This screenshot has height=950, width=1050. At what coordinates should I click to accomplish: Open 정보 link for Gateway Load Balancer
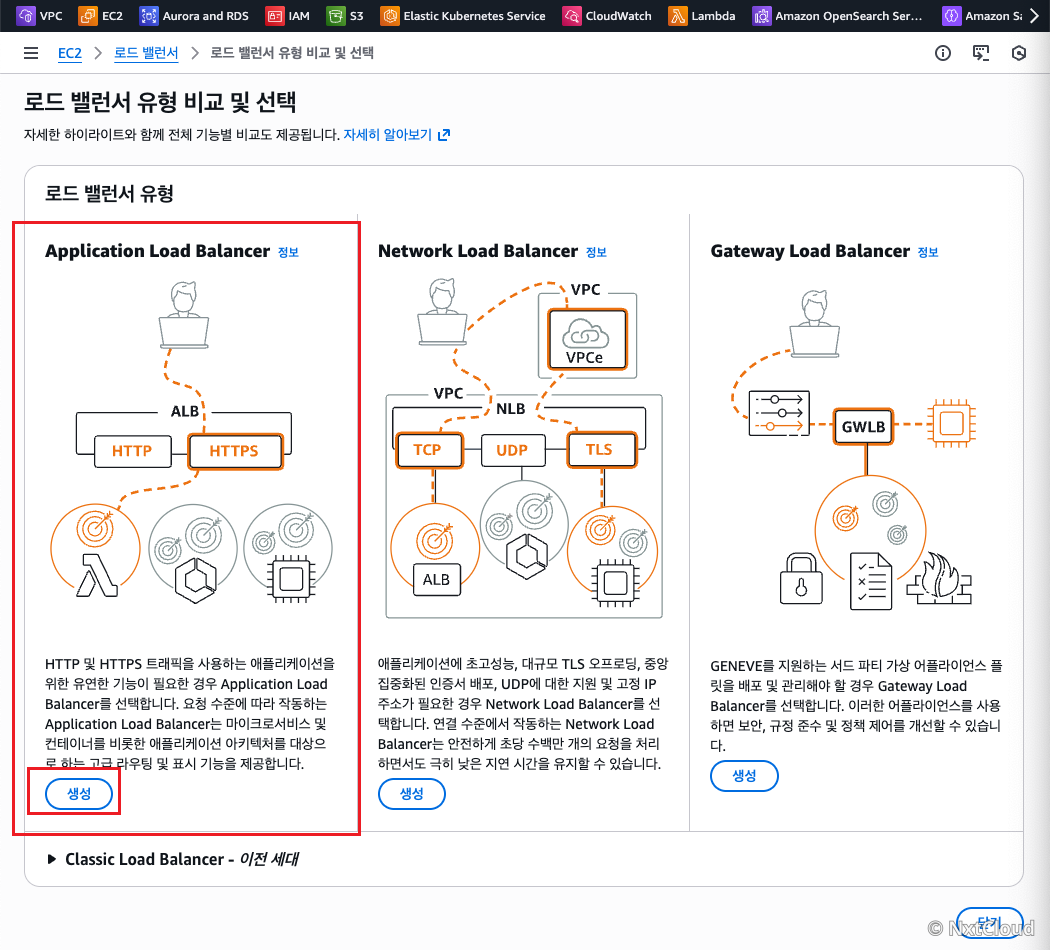tap(927, 252)
